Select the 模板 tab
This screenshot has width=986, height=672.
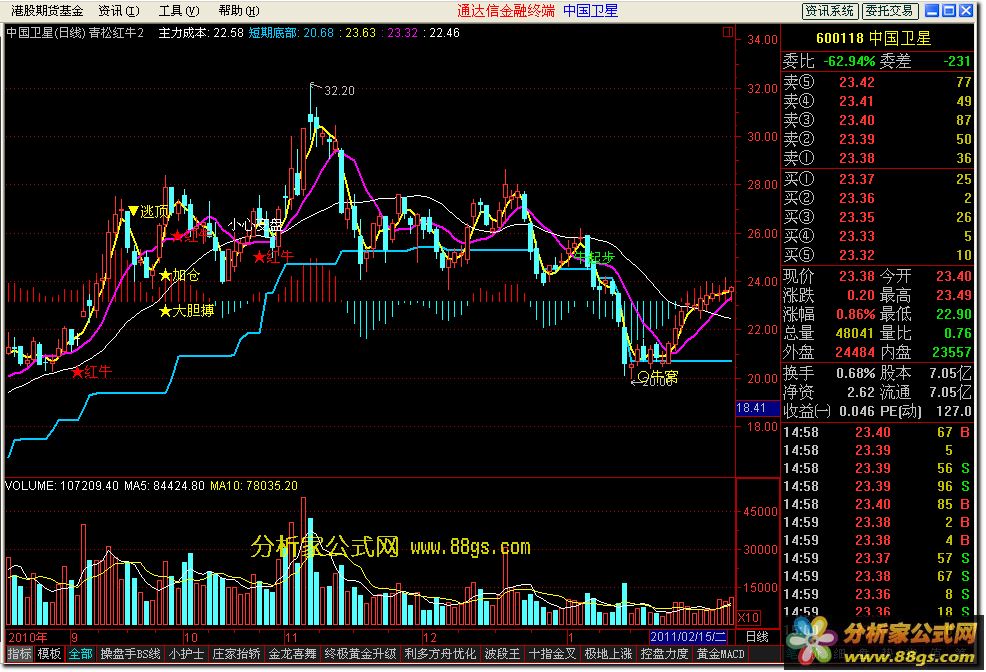click(49, 654)
